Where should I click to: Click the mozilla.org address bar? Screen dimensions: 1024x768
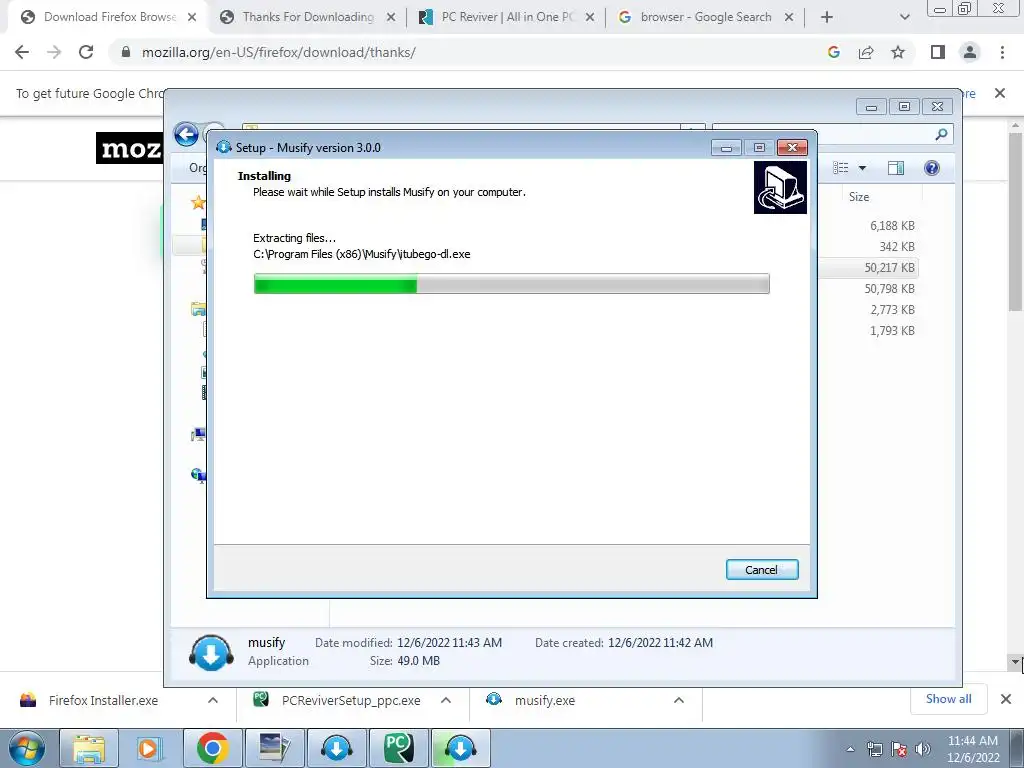pyautogui.click(x=470, y=52)
